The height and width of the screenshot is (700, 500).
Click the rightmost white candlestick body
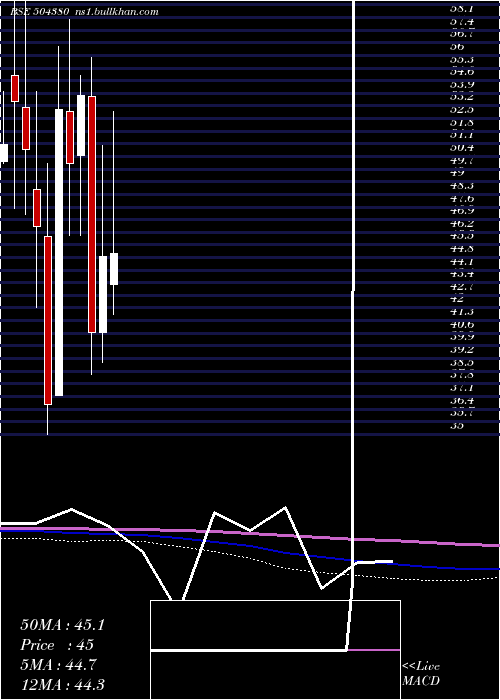[114, 269]
